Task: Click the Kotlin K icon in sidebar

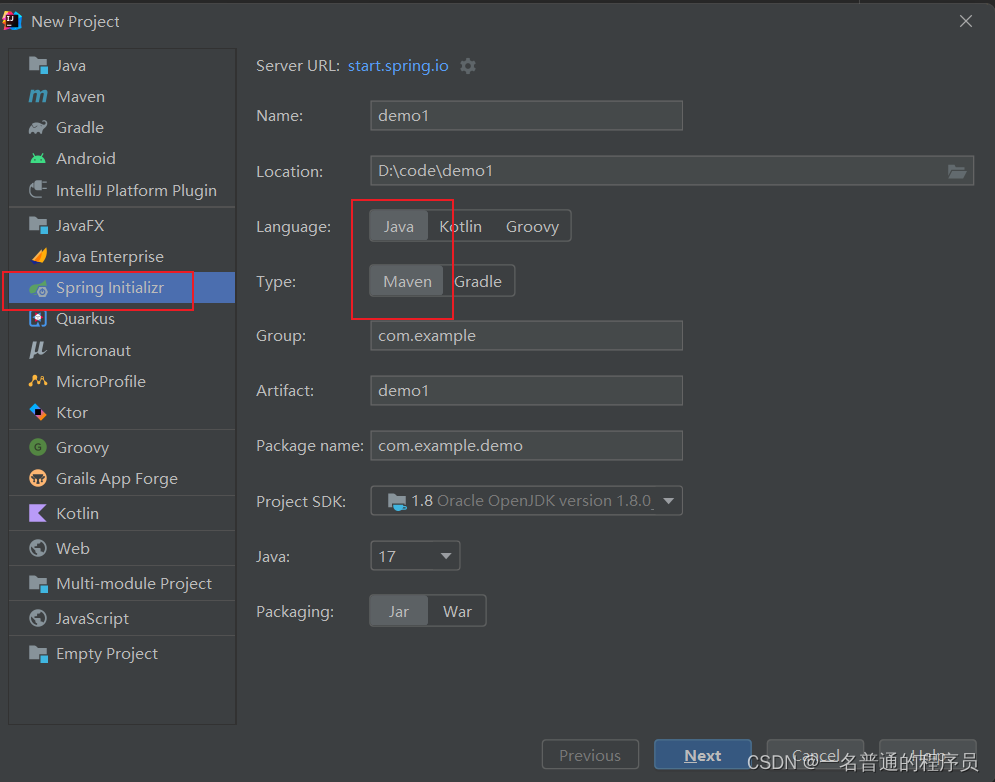Action: [x=38, y=513]
